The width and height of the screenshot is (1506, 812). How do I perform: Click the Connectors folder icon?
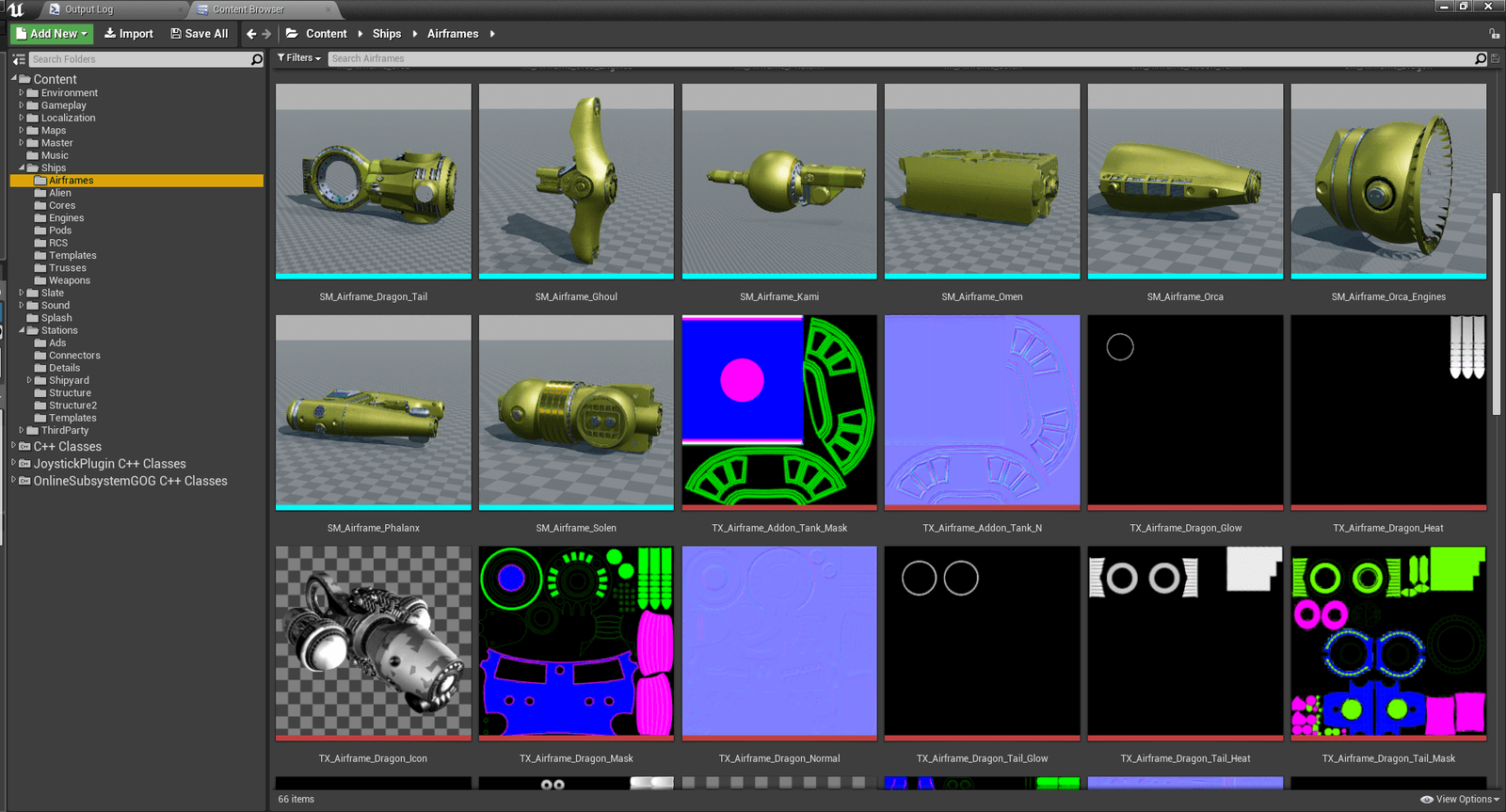(40, 356)
